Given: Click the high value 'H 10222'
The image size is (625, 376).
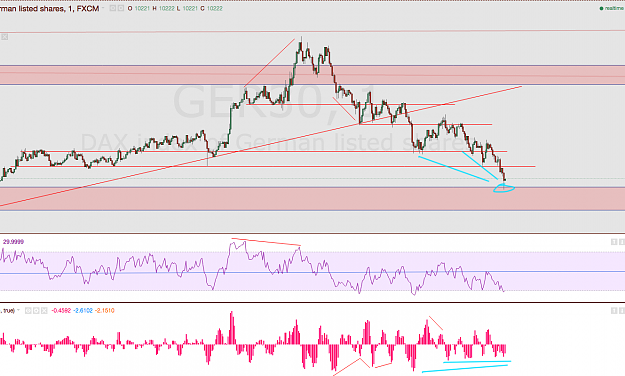Looking at the screenshot, I should click(163, 8).
